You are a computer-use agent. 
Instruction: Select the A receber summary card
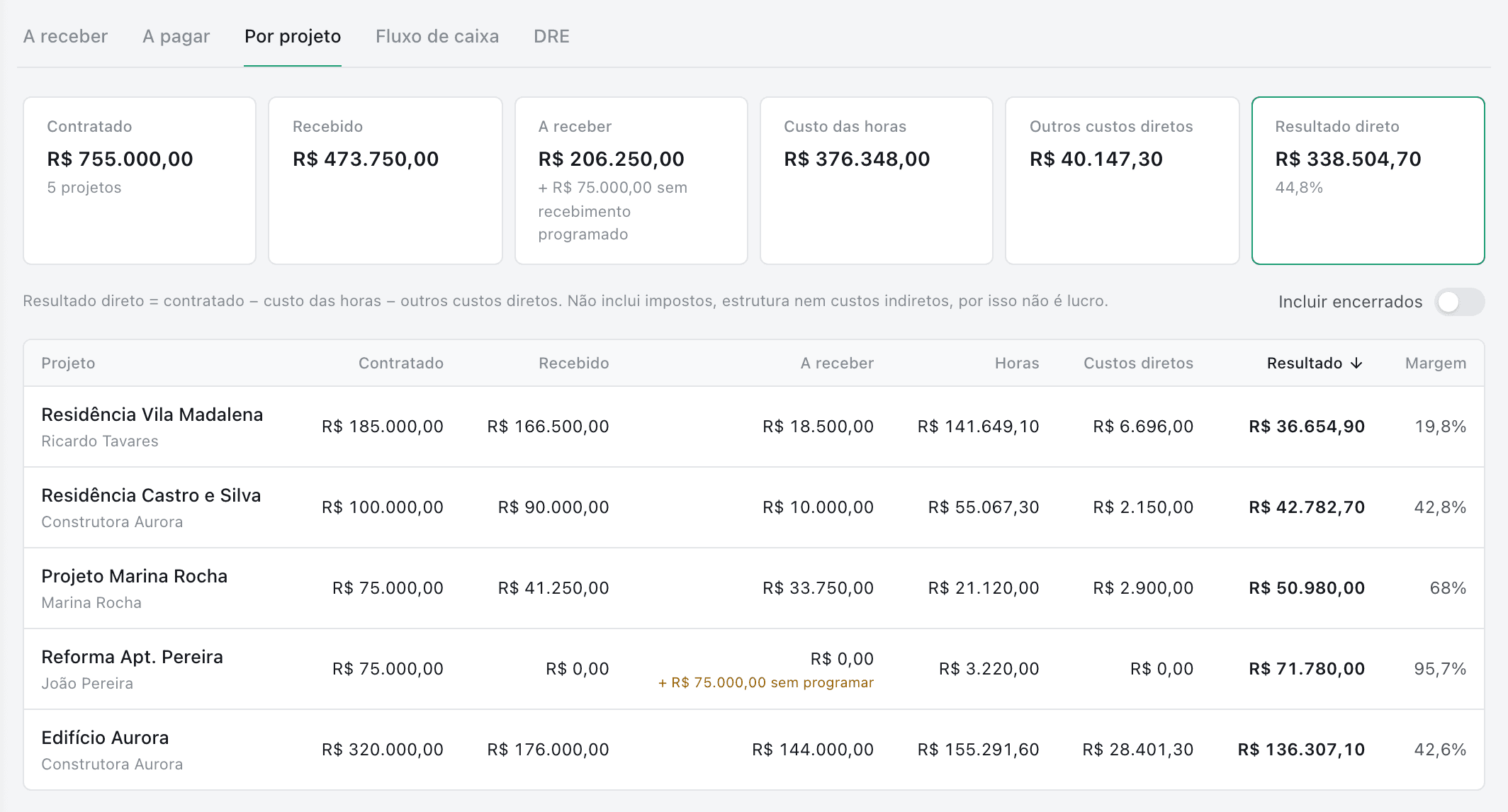(631, 181)
